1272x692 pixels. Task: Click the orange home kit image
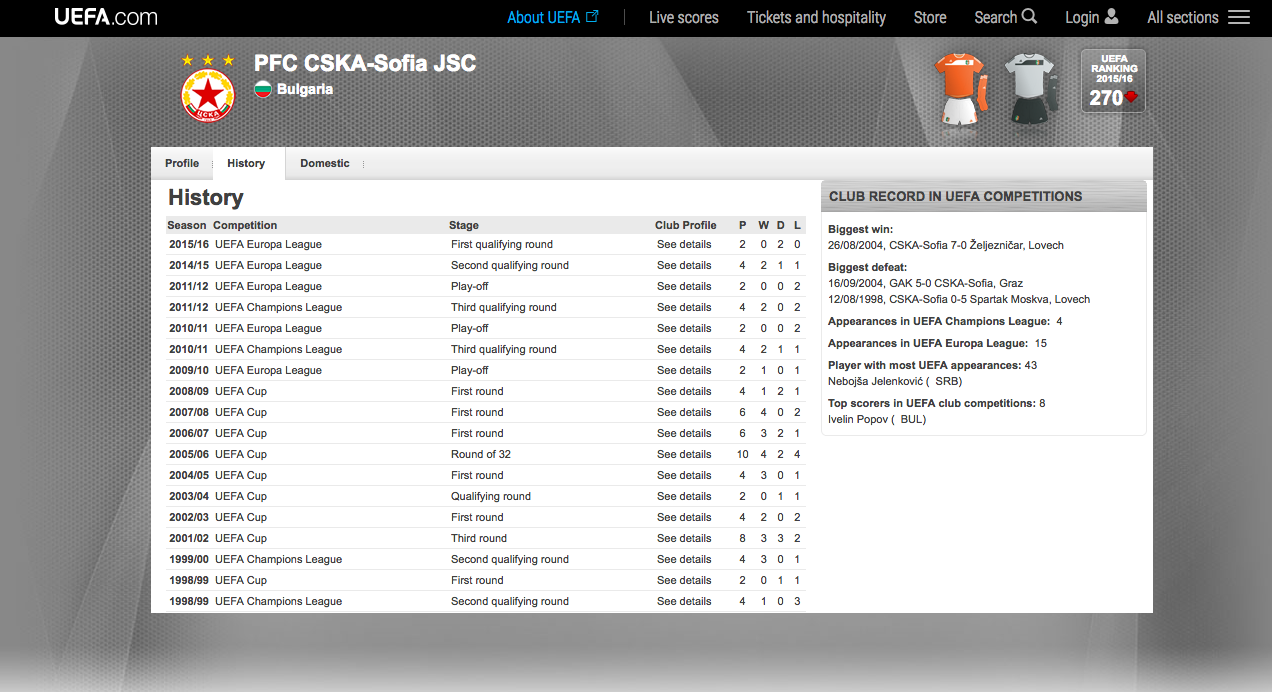click(x=960, y=91)
